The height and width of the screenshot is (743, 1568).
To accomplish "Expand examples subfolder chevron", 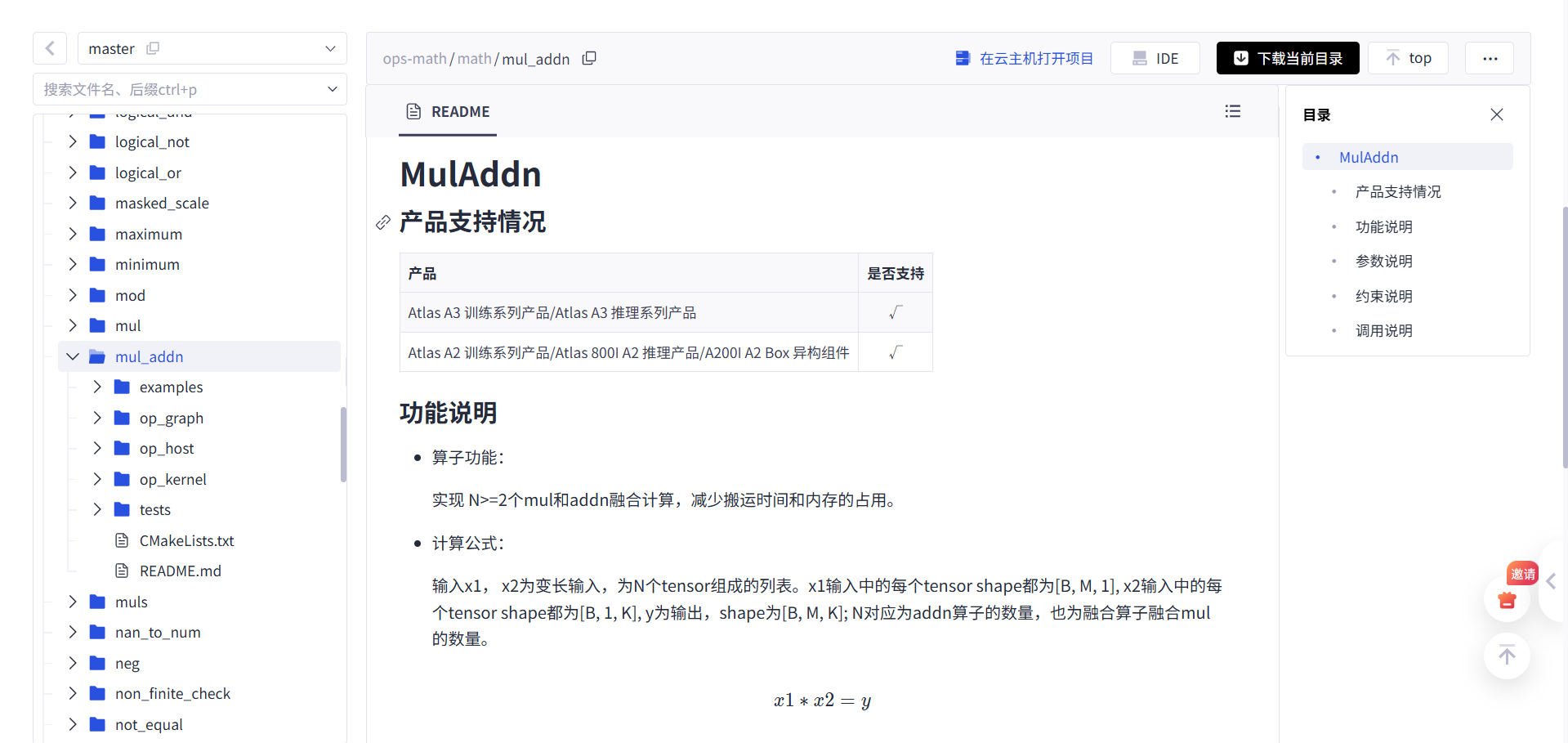I will tap(97, 387).
